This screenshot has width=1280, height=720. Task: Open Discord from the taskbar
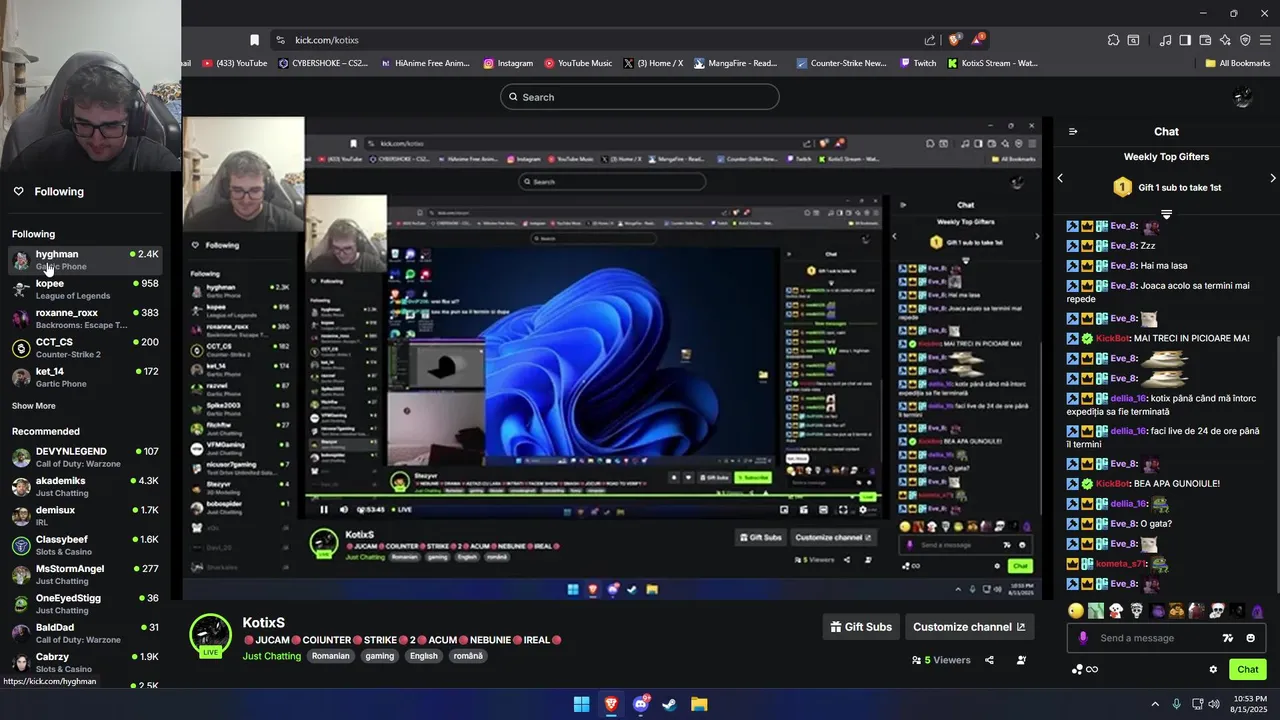(641, 704)
